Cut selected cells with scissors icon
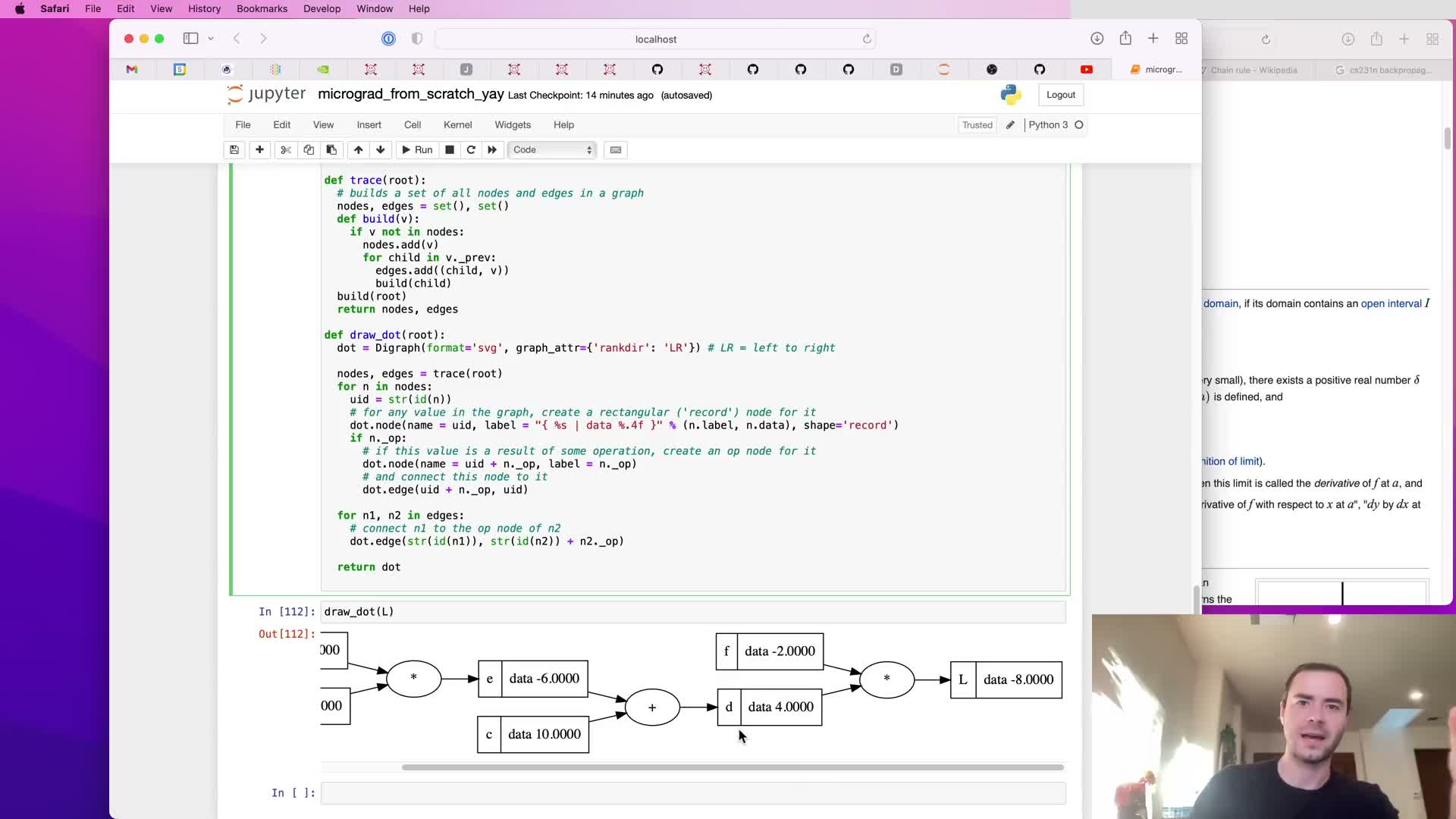Viewport: 1456px width, 819px height. (286, 149)
